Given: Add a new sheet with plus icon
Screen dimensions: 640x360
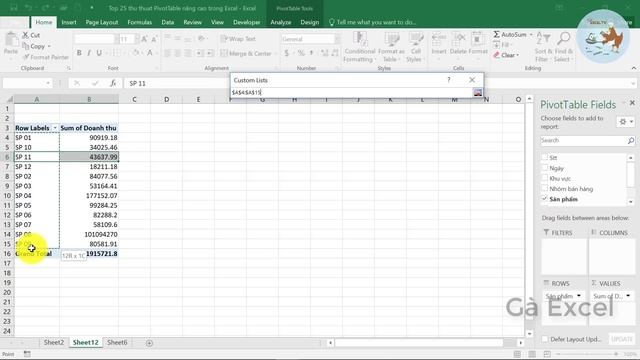Looking at the screenshot, I should click(x=149, y=343).
